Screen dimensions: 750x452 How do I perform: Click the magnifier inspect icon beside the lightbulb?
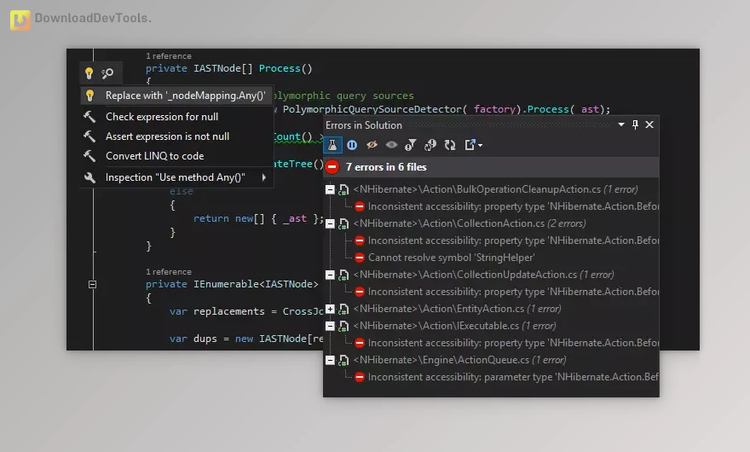[x=108, y=73]
